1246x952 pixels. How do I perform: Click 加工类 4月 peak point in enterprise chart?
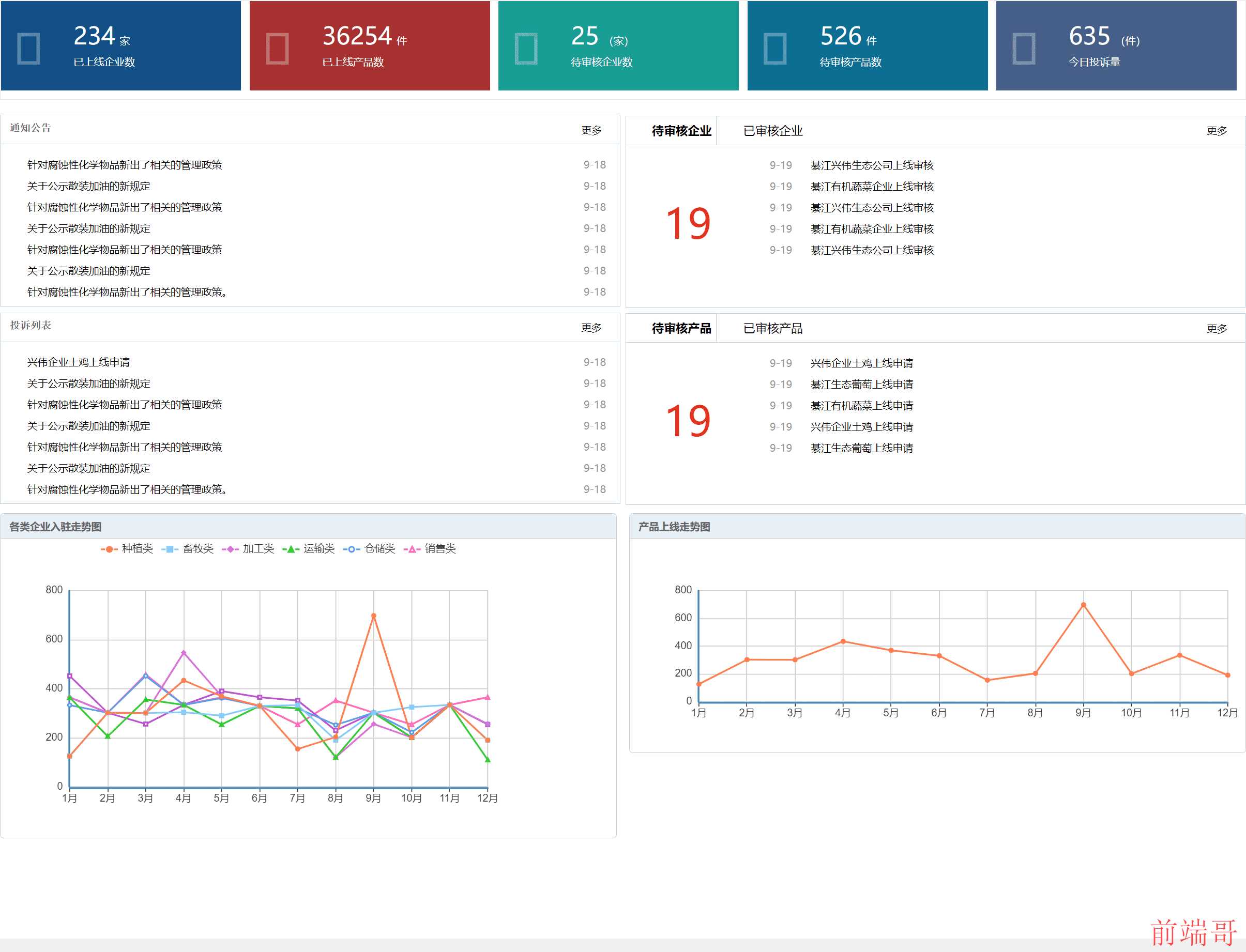pyautogui.click(x=184, y=653)
